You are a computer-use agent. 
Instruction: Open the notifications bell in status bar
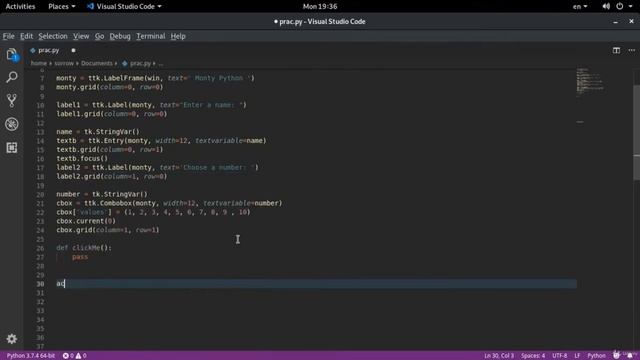click(x=630, y=356)
